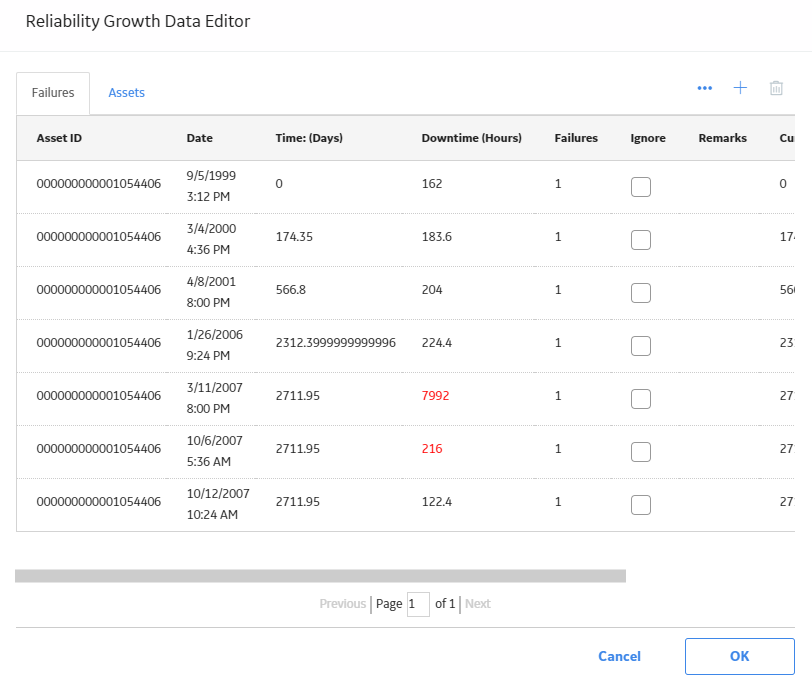Click the time value 2312.3999999999996

(335, 343)
